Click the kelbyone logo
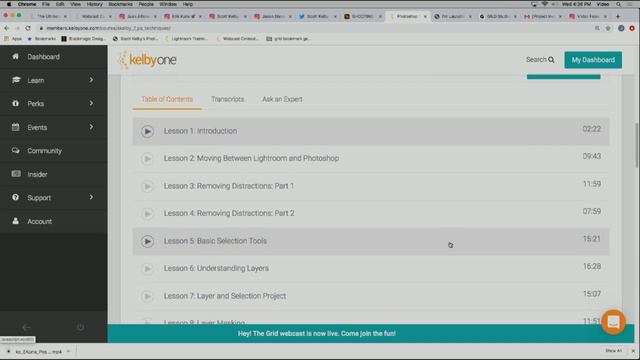Image resolution: width=640 pixels, height=360 pixels. (x=148, y=60)
